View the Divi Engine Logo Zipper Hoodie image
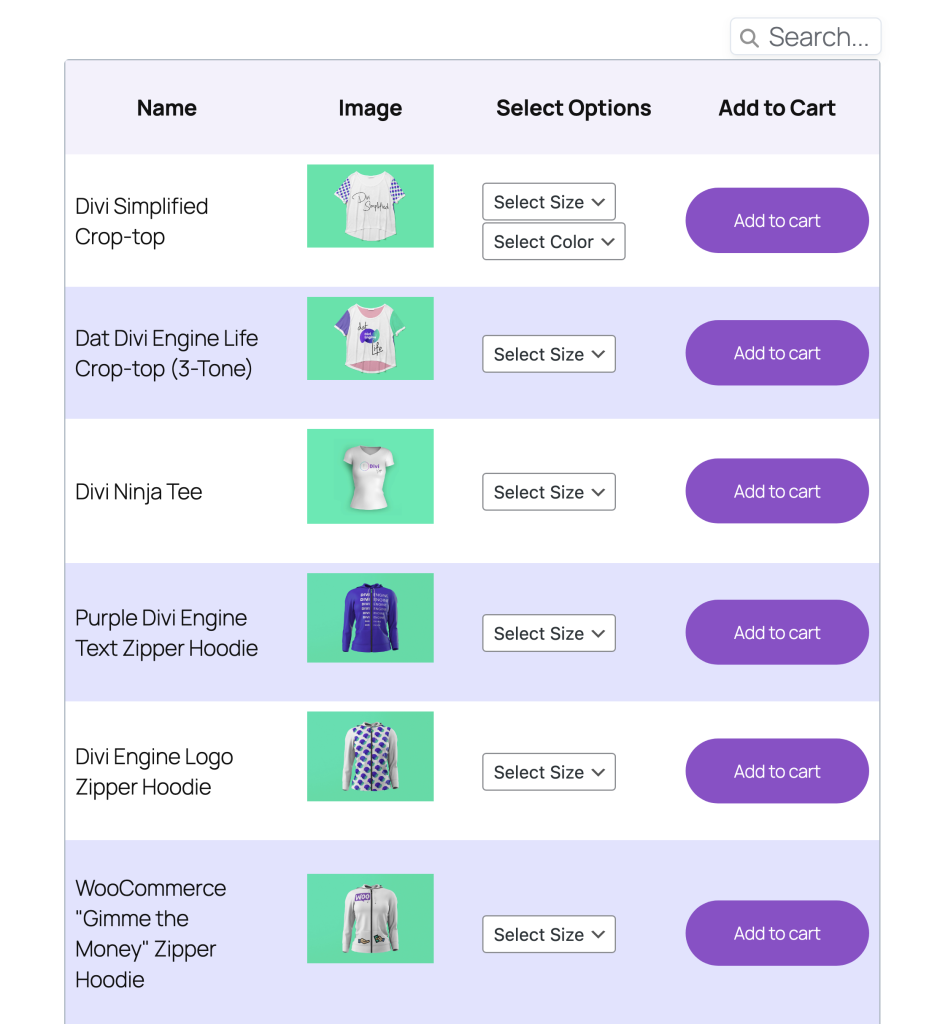940x1024 pixels. pyautogui.click(x=370, y=756)
